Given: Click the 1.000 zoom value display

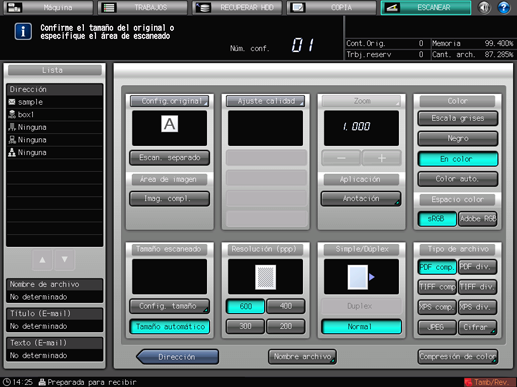Looking at the screenshot, I should (x=361, y=128).
